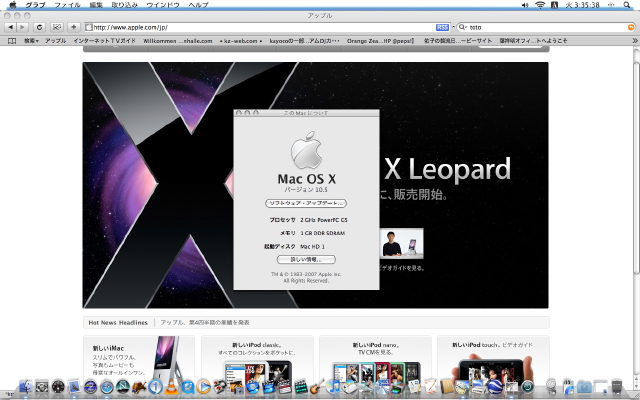
Task: Click the Web Clip scissors toolbar button
Action: coord(56,27)
